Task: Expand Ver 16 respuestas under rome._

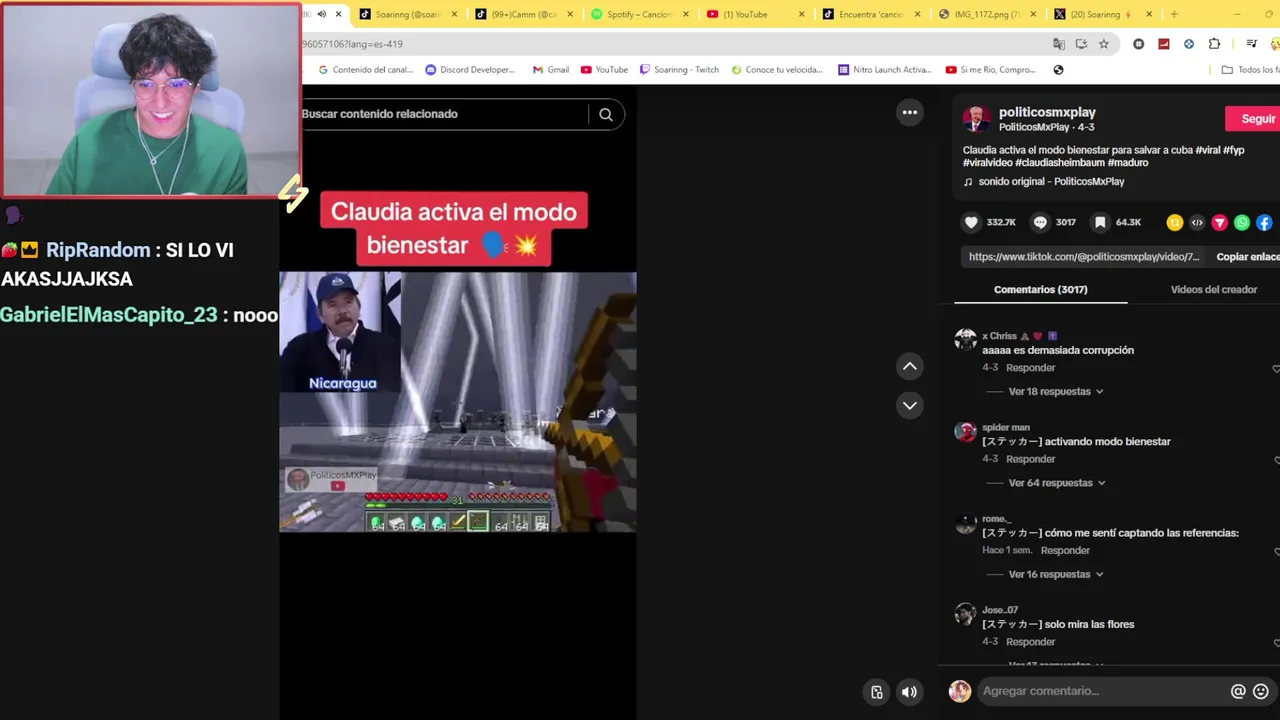Action: point(1056,574)
